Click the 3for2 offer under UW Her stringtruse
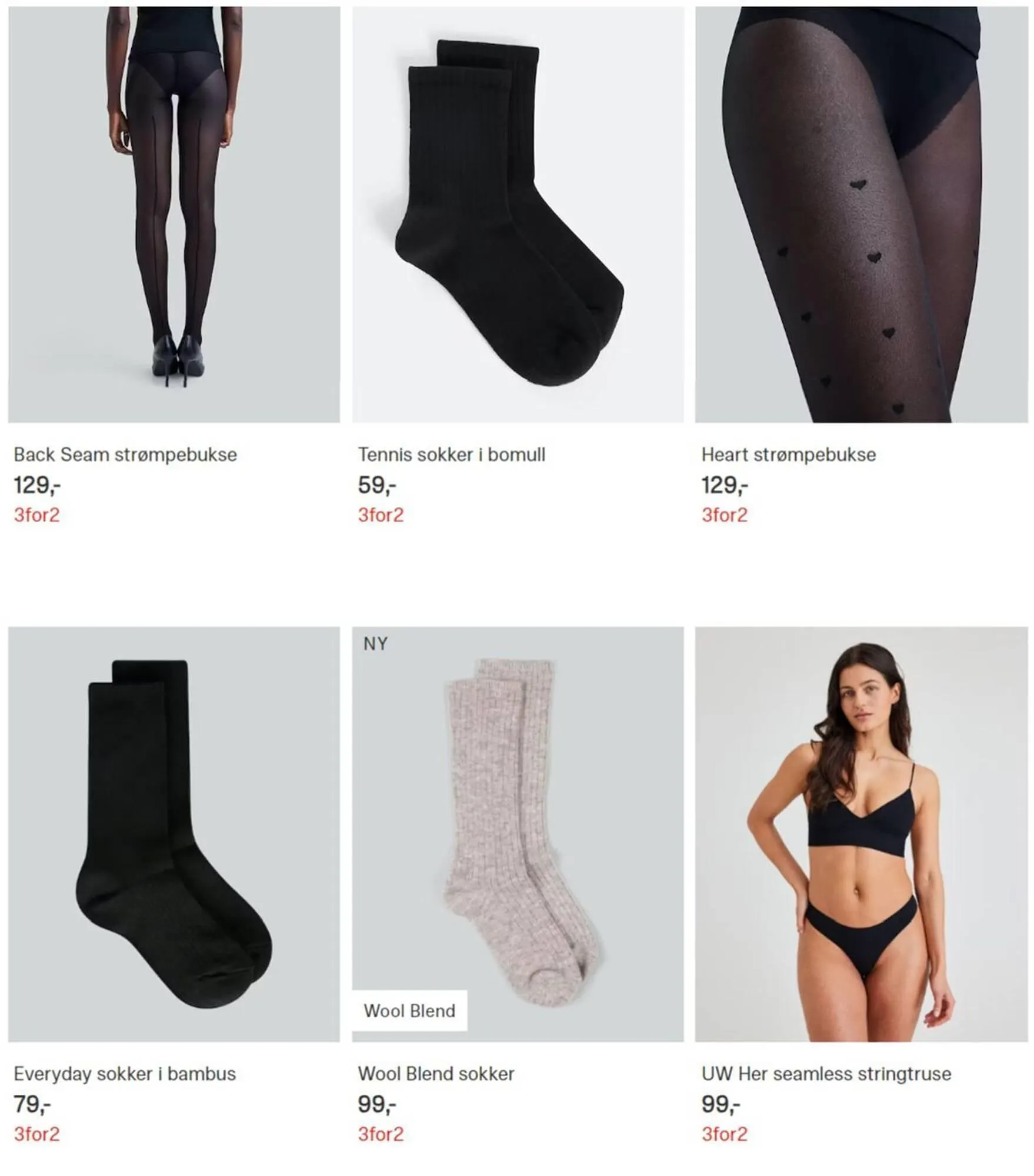The height and width of the screenshot is (1176, 1034). [x=724, y=1134]
